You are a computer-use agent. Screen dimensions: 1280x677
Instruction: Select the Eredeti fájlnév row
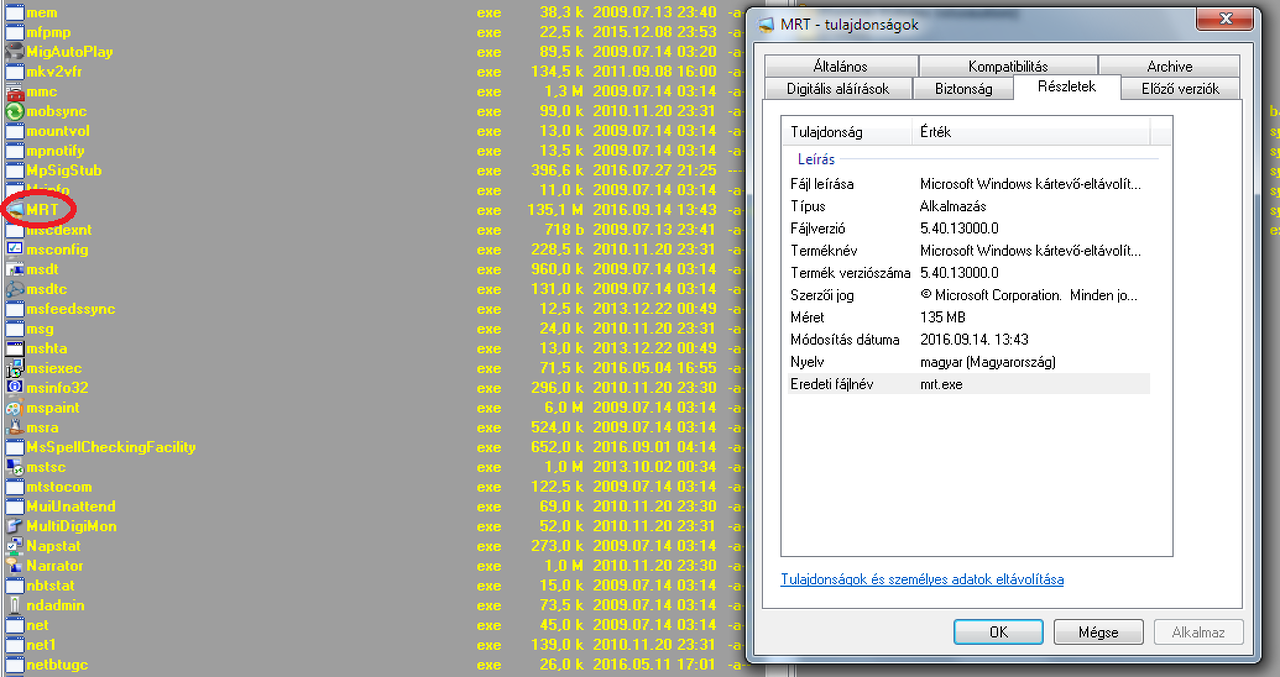968,384
